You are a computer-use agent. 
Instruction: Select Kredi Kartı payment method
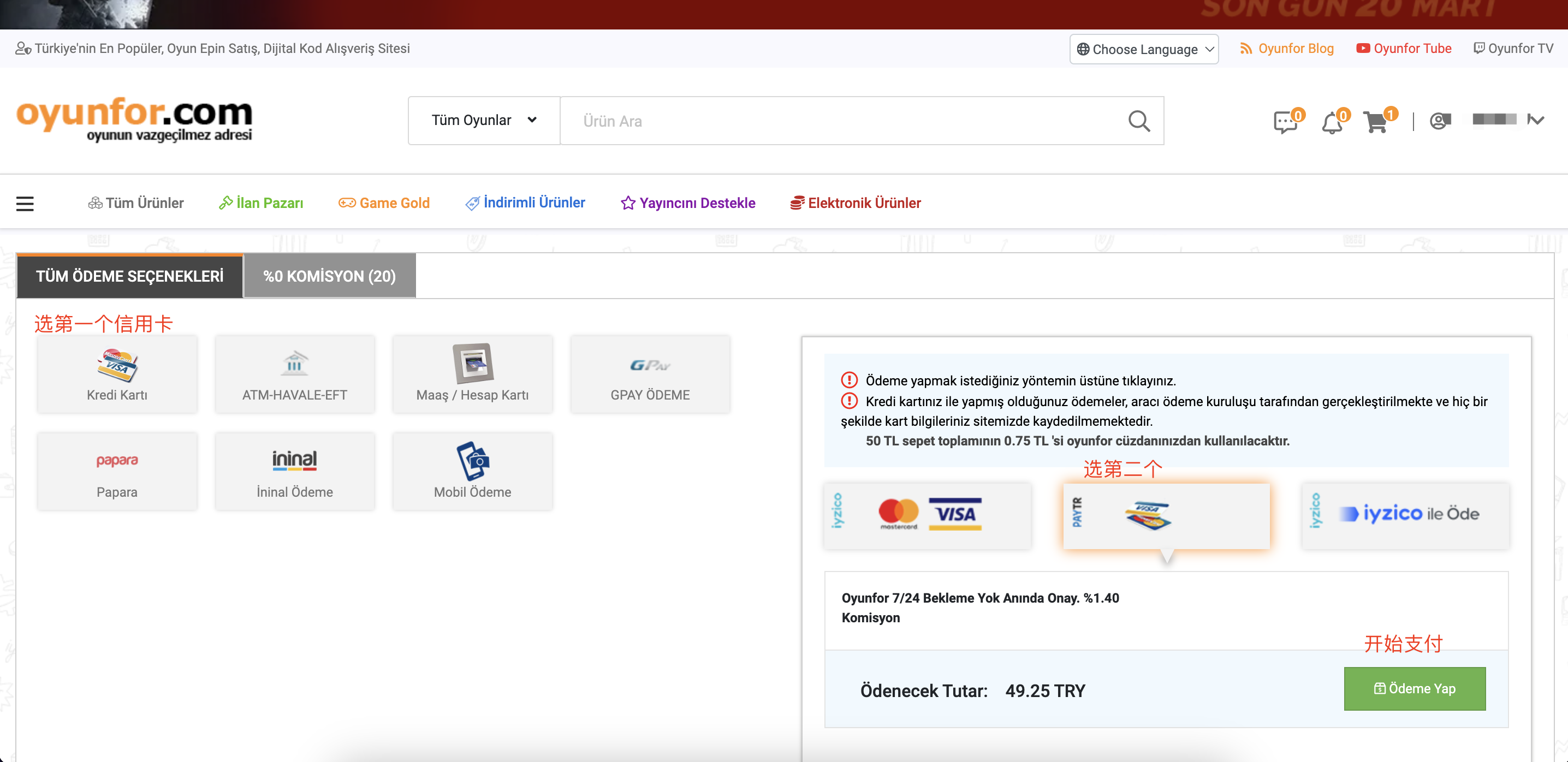click(x=117, y=374)
